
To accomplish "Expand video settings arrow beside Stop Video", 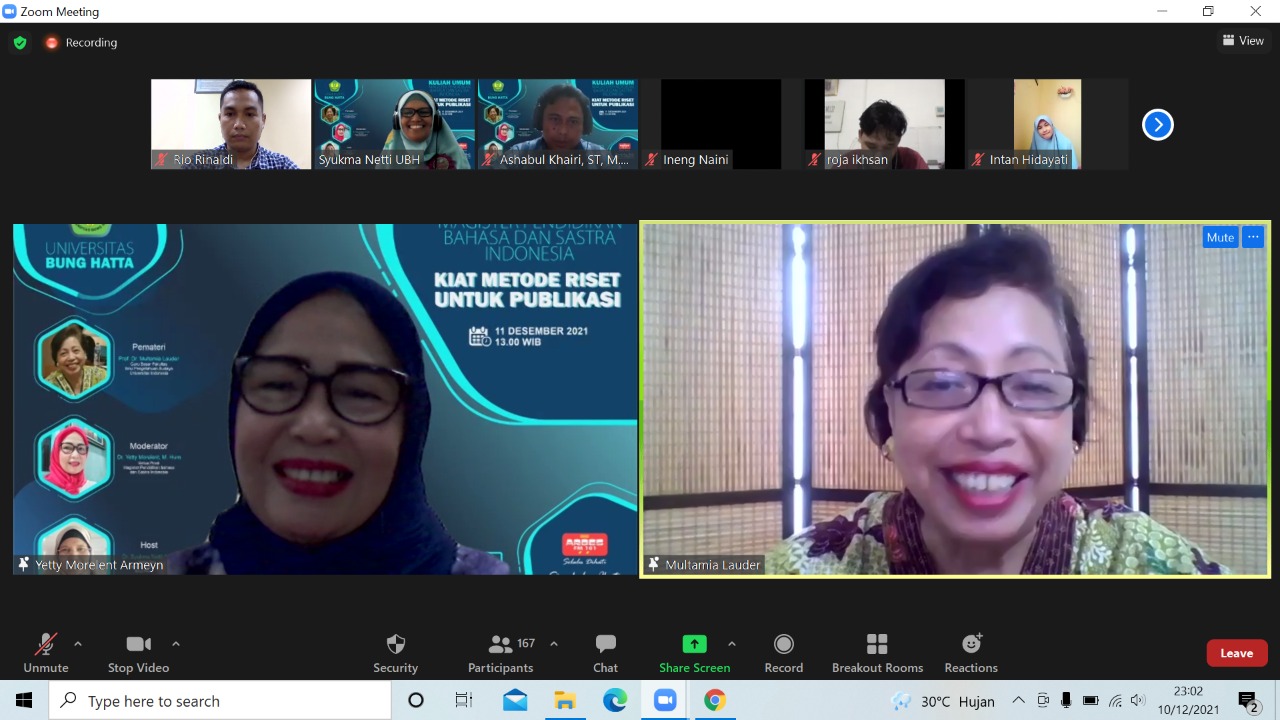I will point(176,644).
